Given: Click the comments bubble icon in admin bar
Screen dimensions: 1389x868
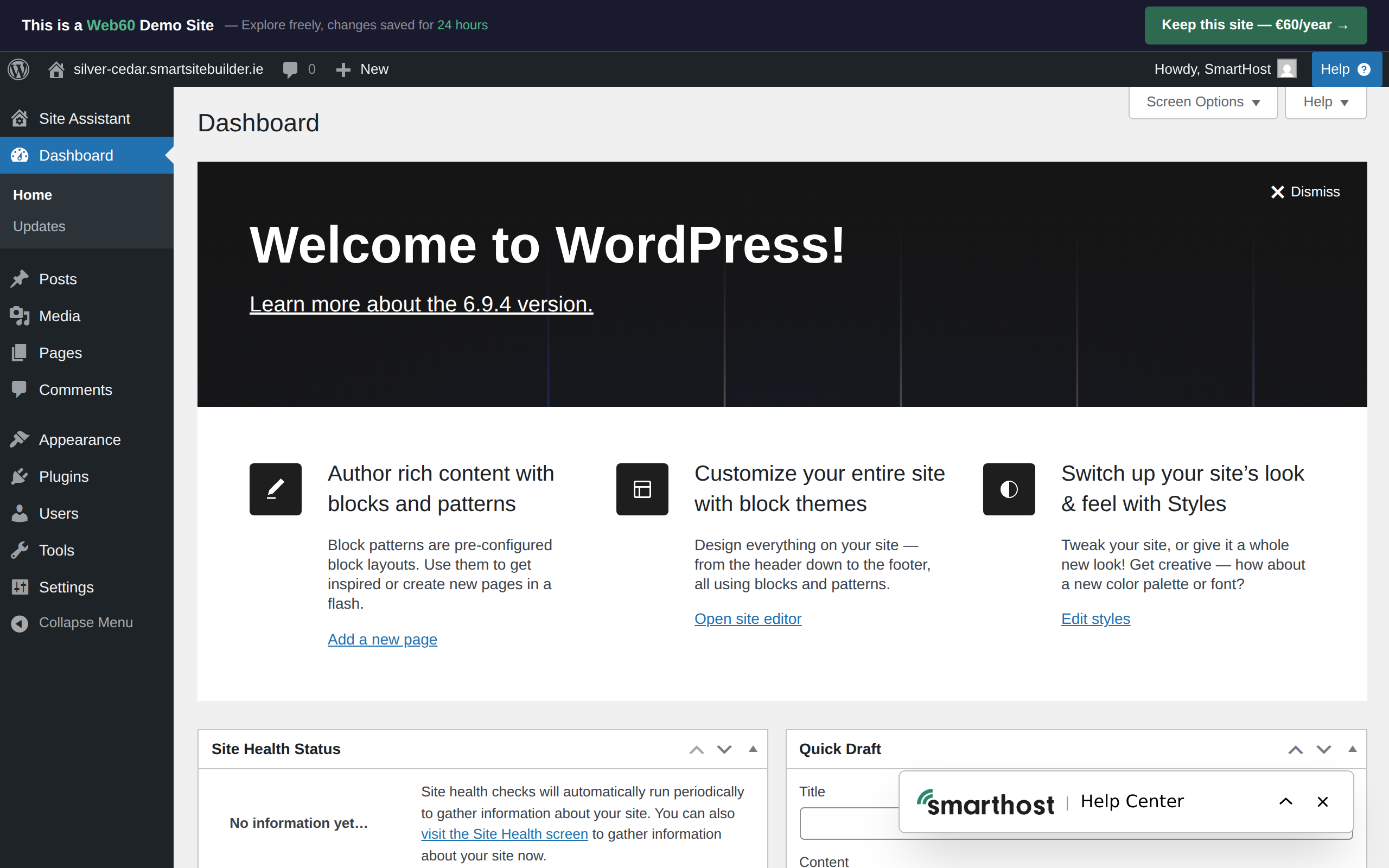Looking at the screenshot, I should pyautogui.click(x=290, y=69).
